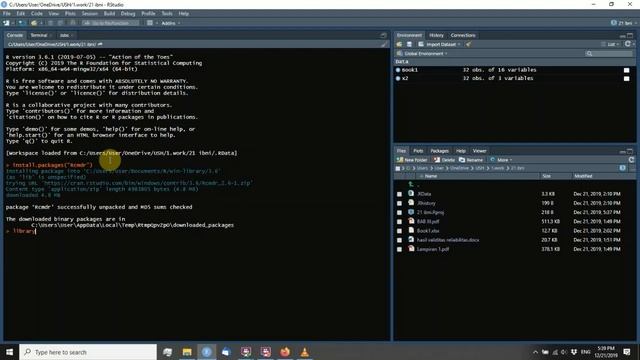Click the Go to file/function field

110,23
